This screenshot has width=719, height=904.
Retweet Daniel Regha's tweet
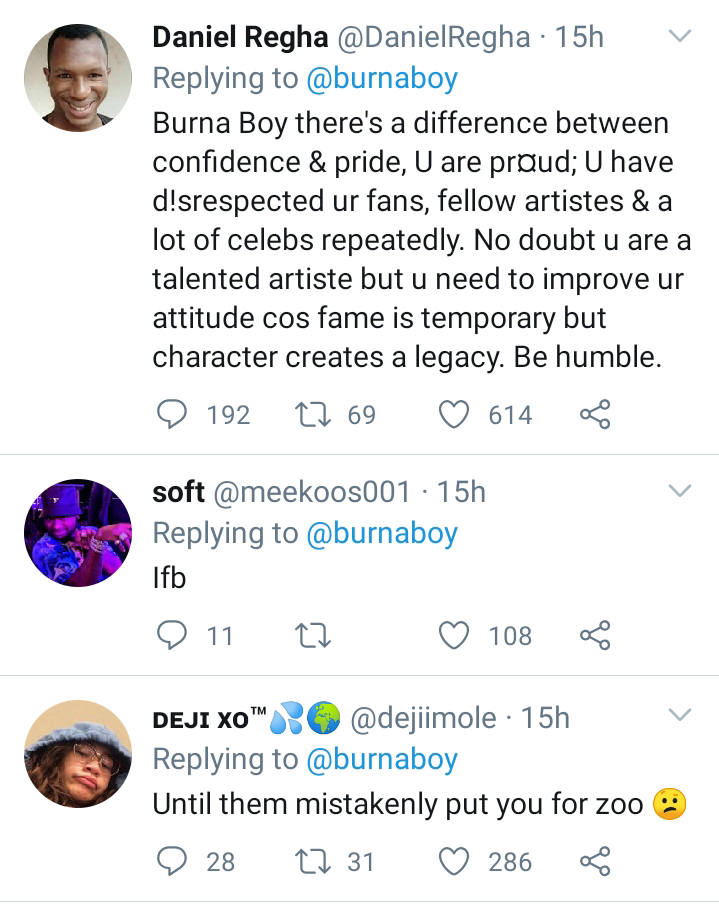point(313,414)
